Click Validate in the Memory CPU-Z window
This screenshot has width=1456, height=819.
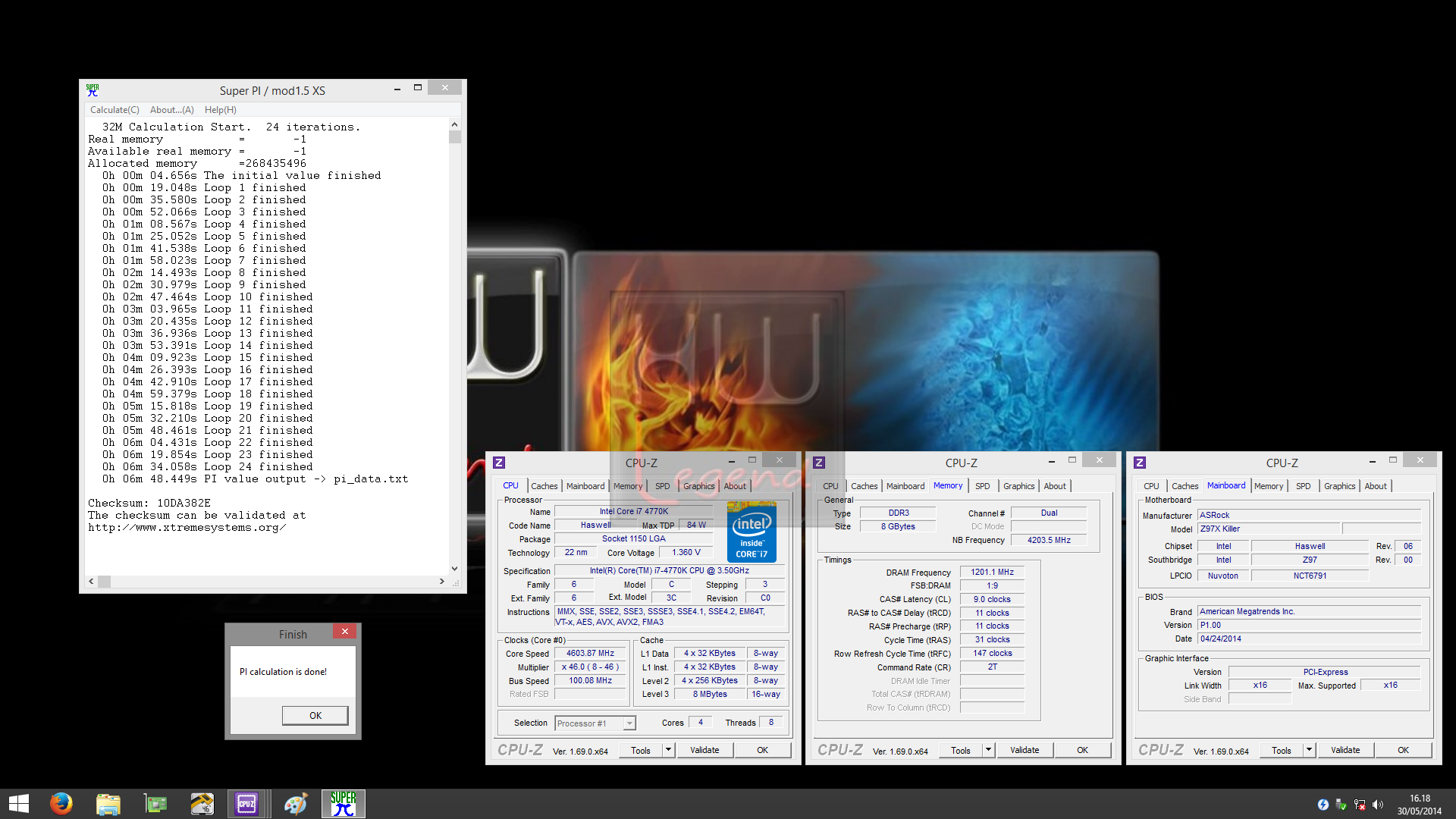(1025, 750)
